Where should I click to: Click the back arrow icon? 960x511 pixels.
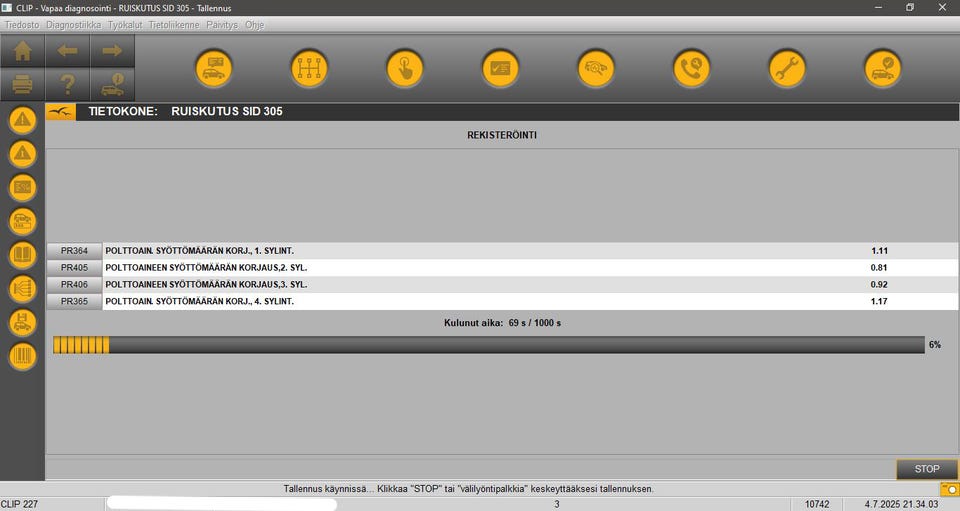(67, 51)
